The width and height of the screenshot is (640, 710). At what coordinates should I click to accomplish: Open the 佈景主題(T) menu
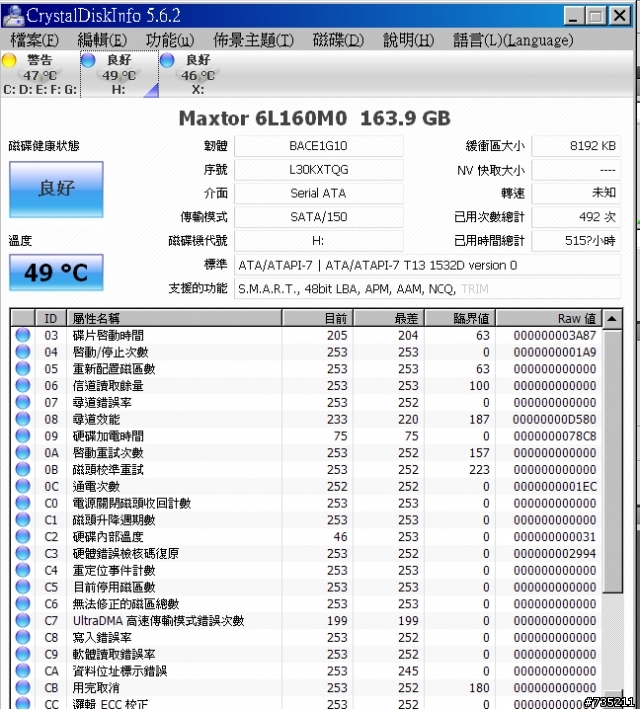point(253,41)
